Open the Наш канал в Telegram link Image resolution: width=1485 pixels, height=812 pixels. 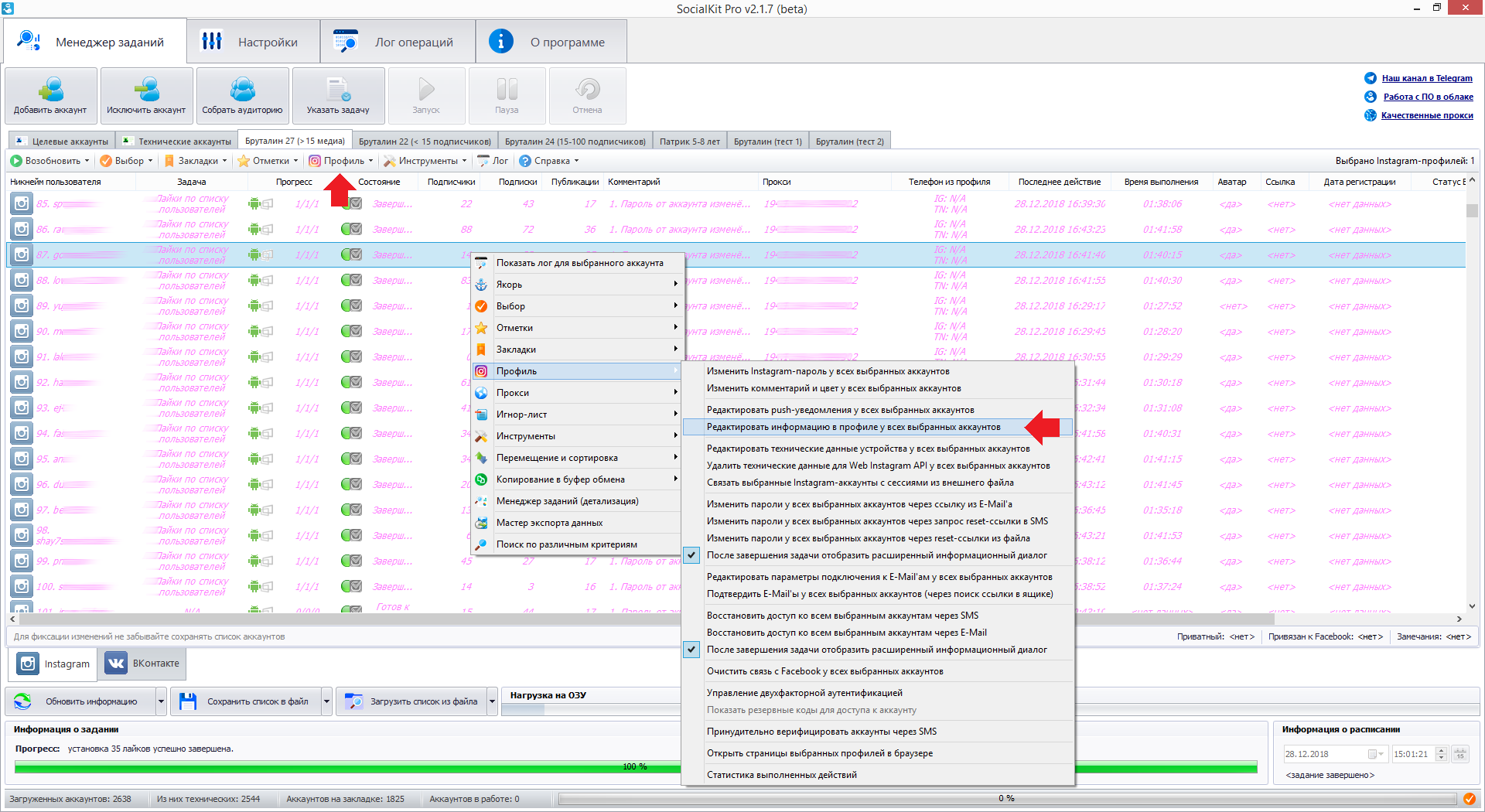click(x=1427, y=78)
